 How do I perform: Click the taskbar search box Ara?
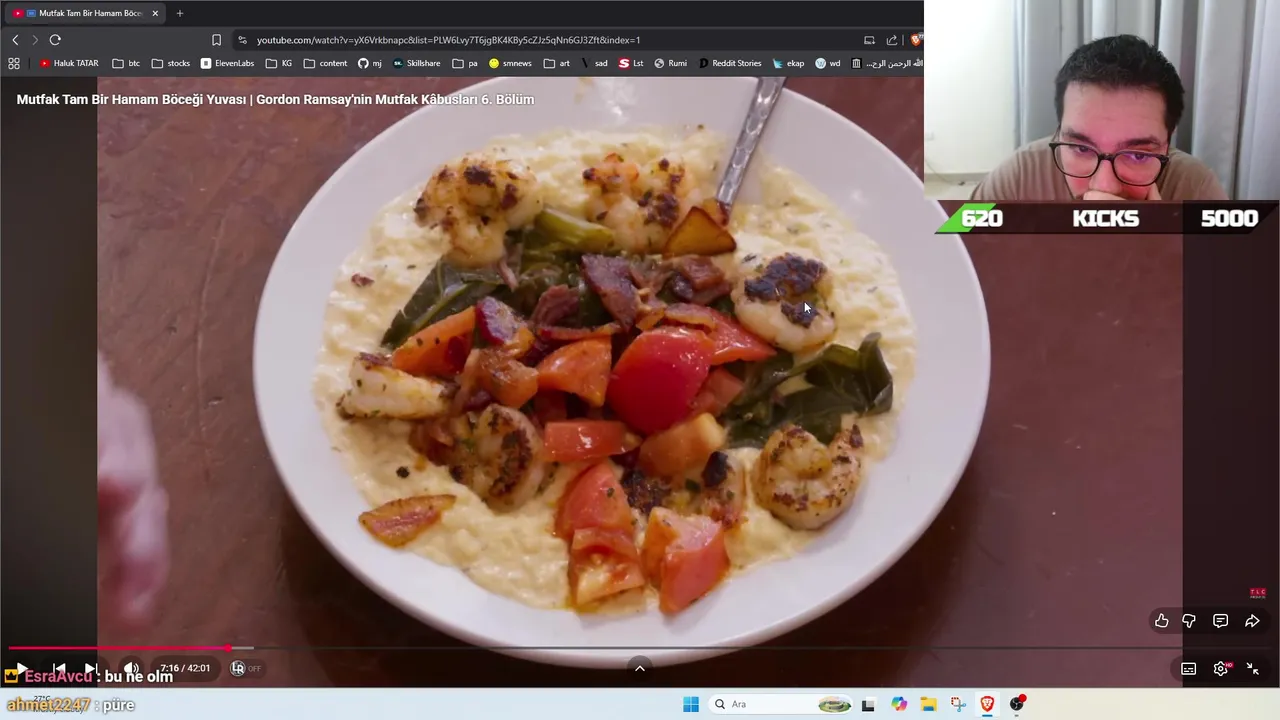(x=781, y=704)
